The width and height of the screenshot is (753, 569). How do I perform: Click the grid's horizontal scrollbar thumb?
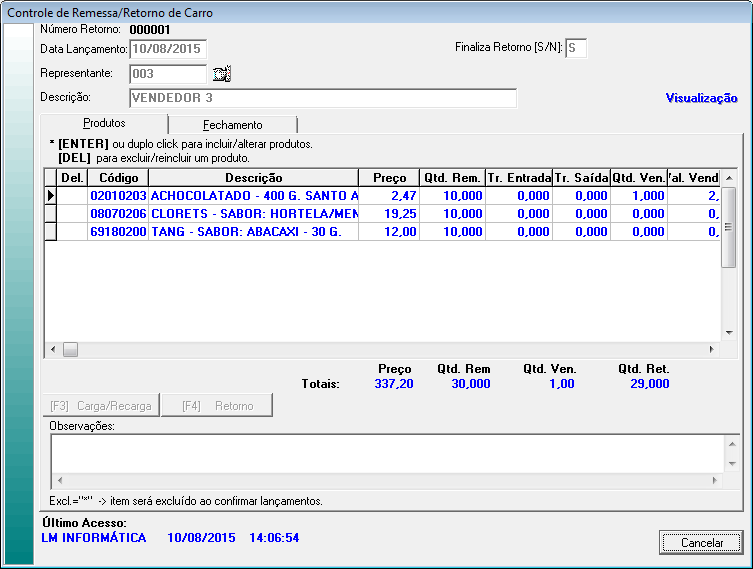(x=70, y=350)
